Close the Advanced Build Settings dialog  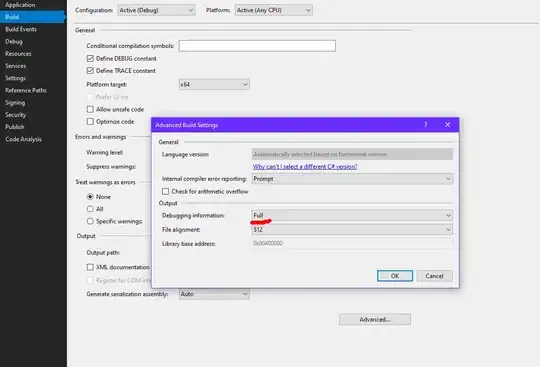click(x=447, y=125)
